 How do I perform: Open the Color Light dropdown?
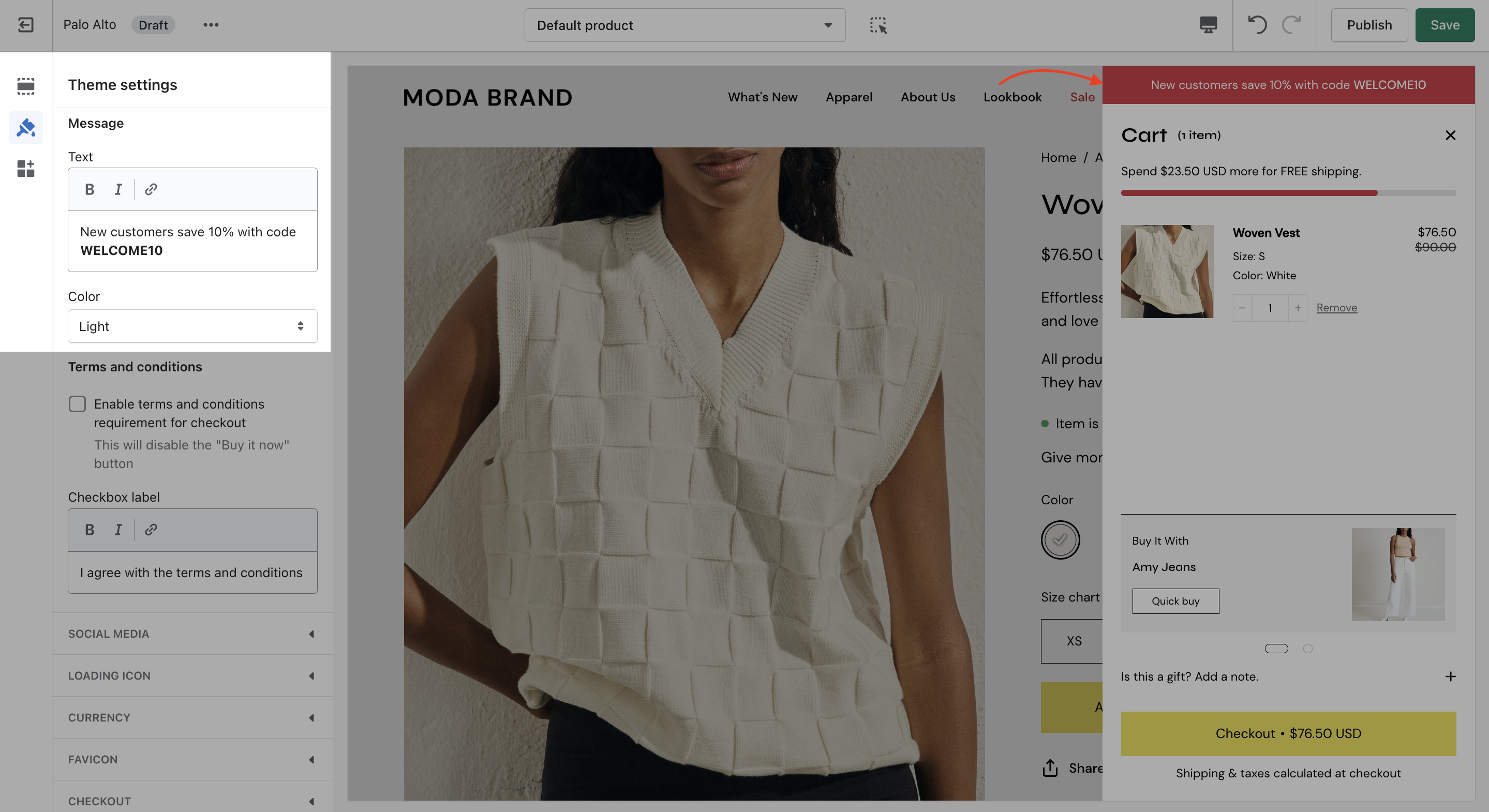click(192, 326)
